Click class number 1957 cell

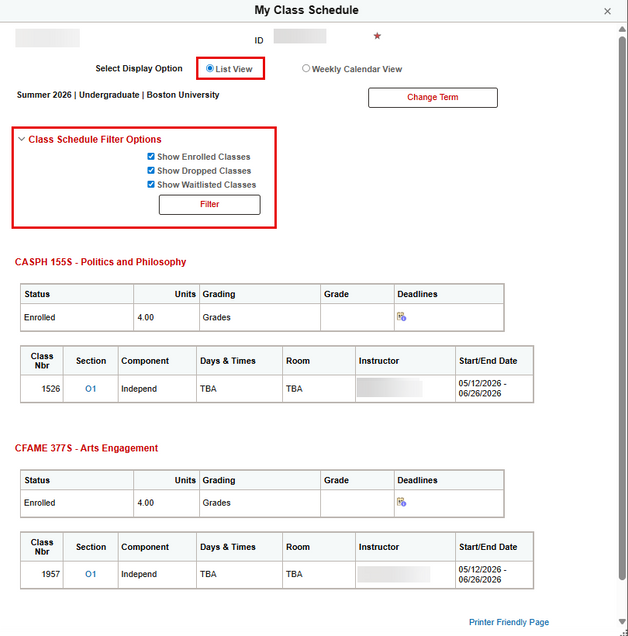42,574
